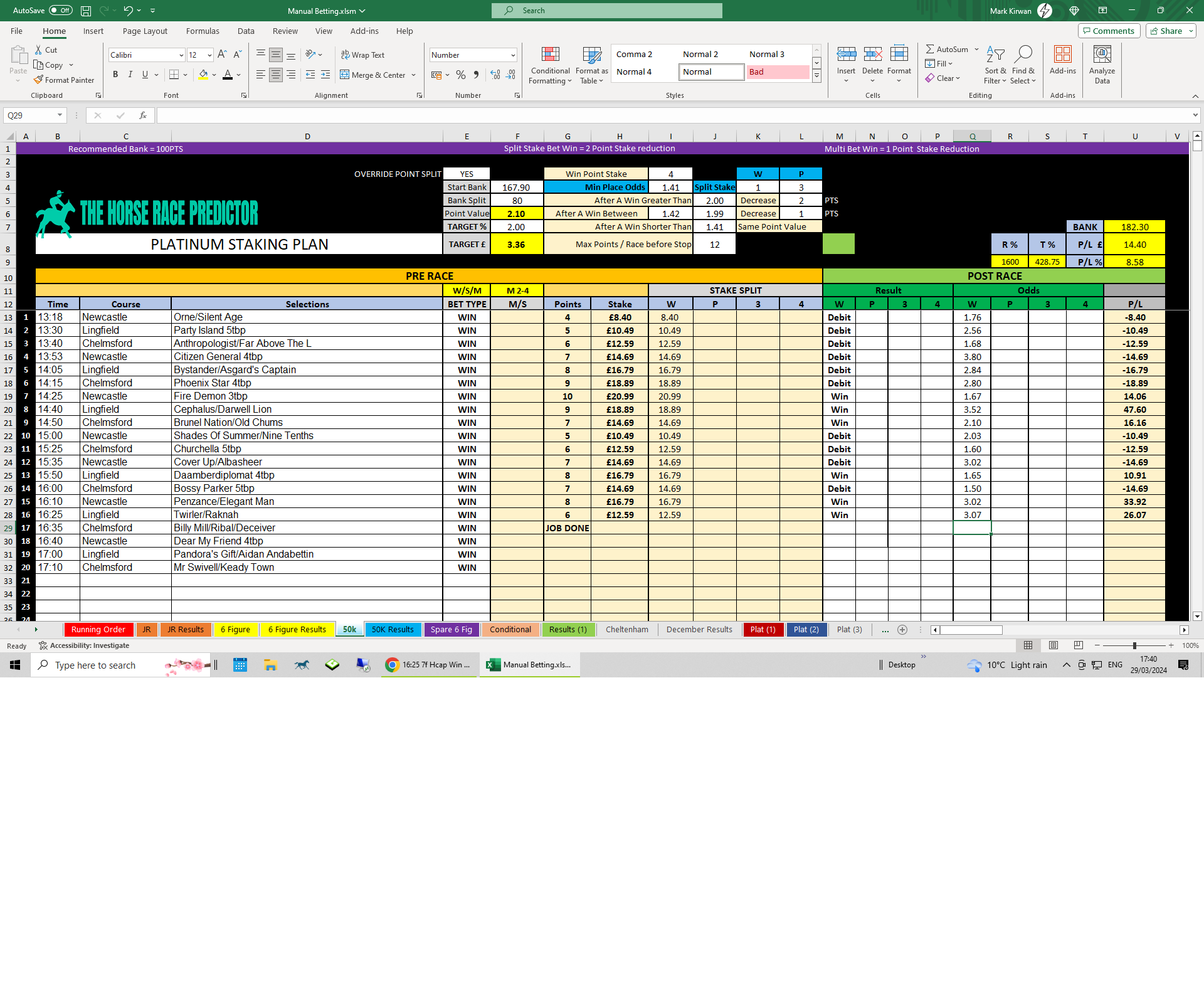Add a new sheet with plus icon

pyautogui.click(x=902, y=630)
